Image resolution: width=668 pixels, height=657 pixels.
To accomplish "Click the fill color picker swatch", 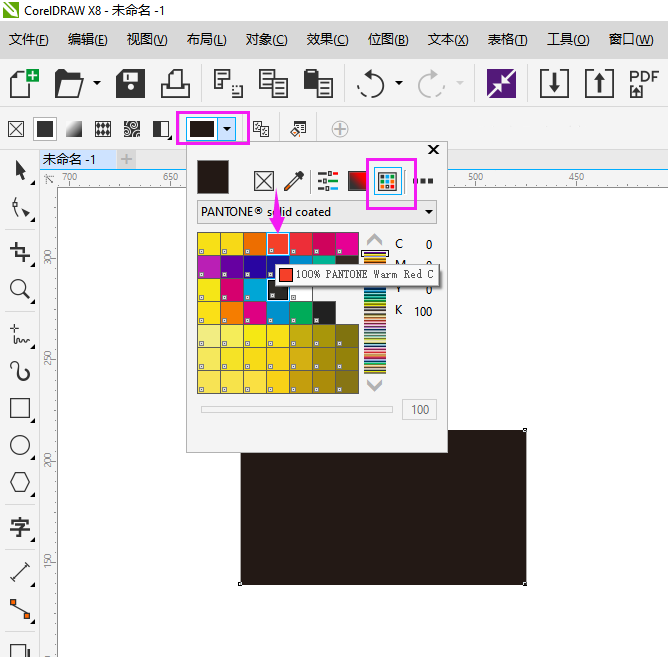I will (202, 129).
